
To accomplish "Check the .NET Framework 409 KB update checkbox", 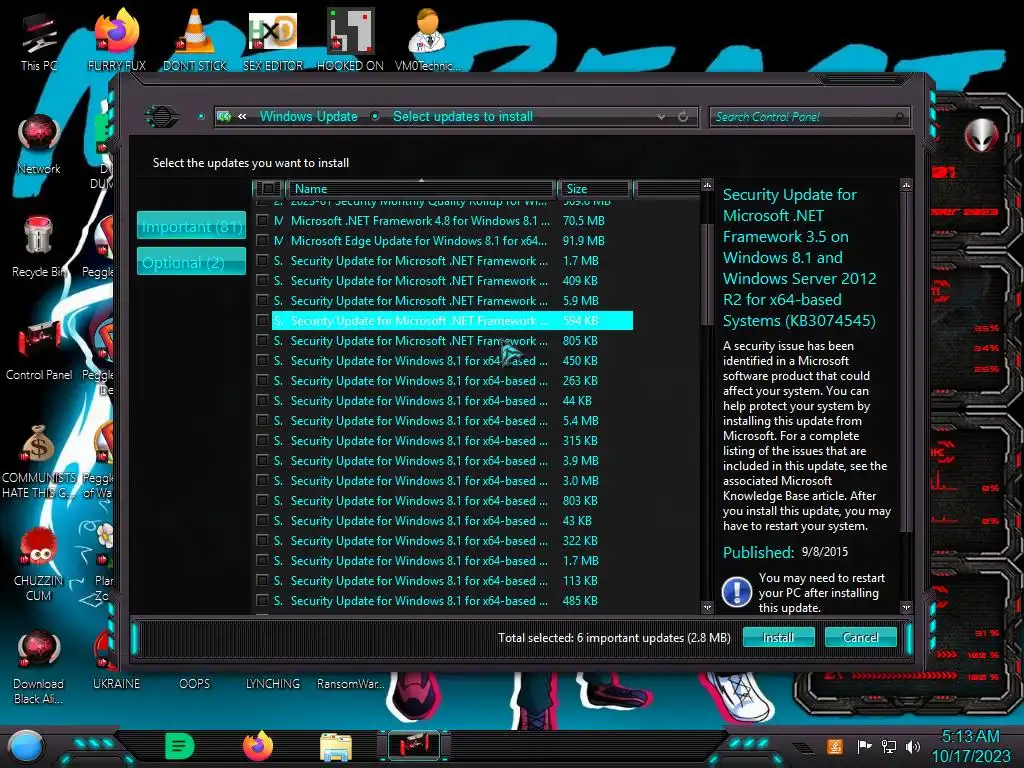I will click(x=262, y=281).
